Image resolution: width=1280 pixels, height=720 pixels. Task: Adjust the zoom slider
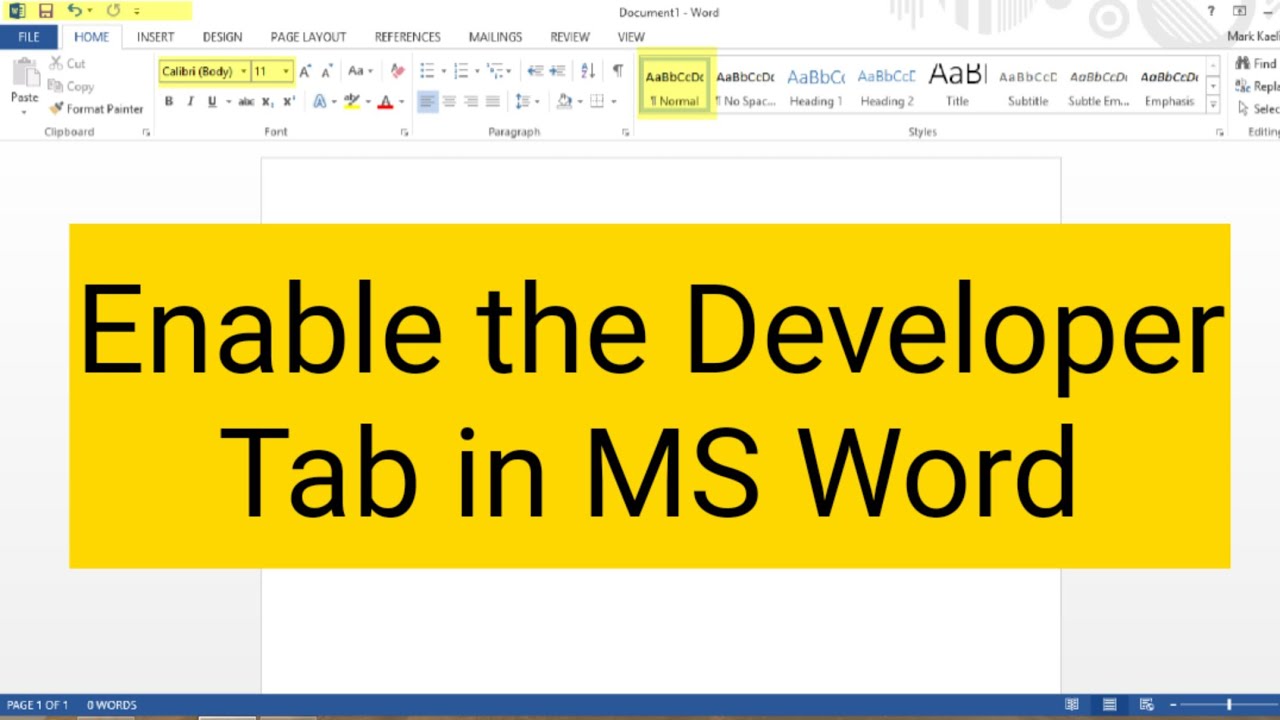click(x=1229, y=705)
